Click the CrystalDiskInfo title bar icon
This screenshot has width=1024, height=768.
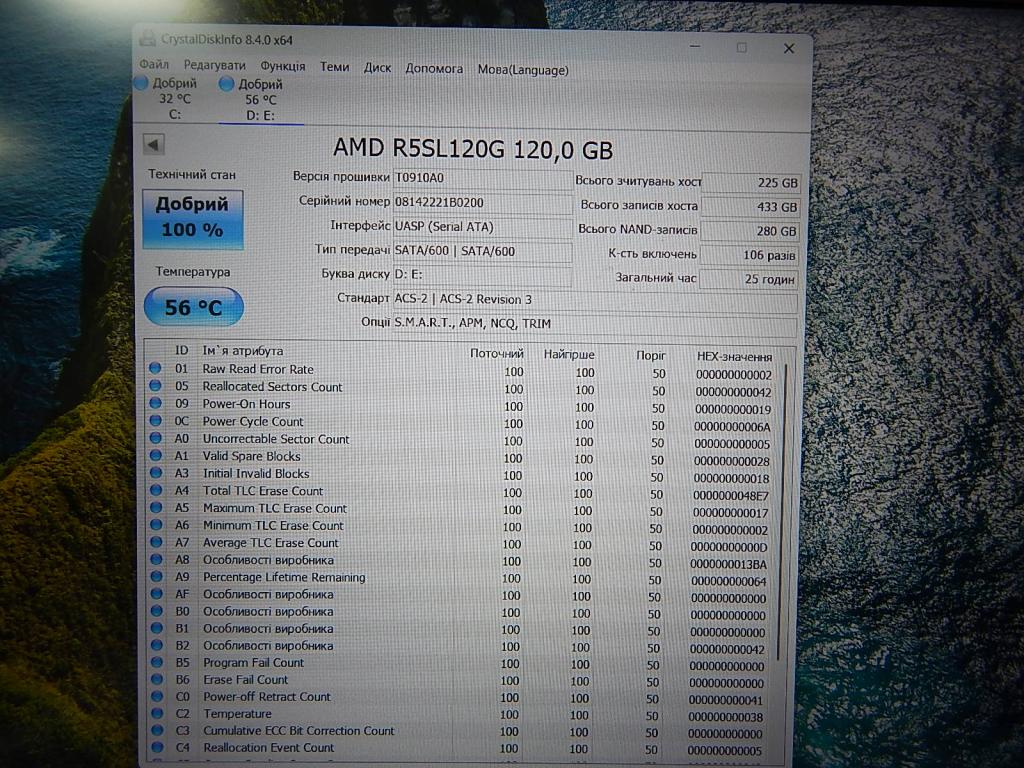(148, 39)
